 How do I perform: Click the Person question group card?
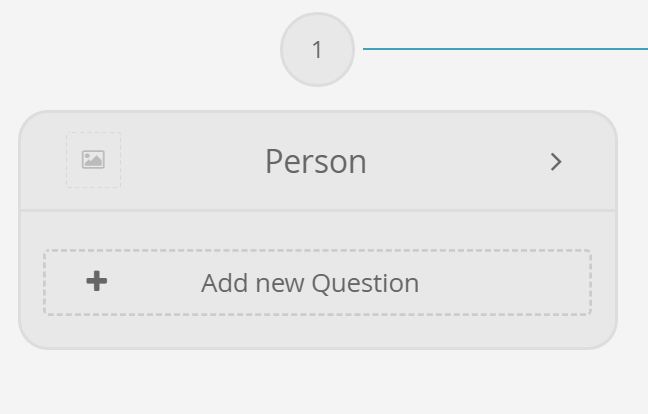pyautogui.click(x=318, y=230)
